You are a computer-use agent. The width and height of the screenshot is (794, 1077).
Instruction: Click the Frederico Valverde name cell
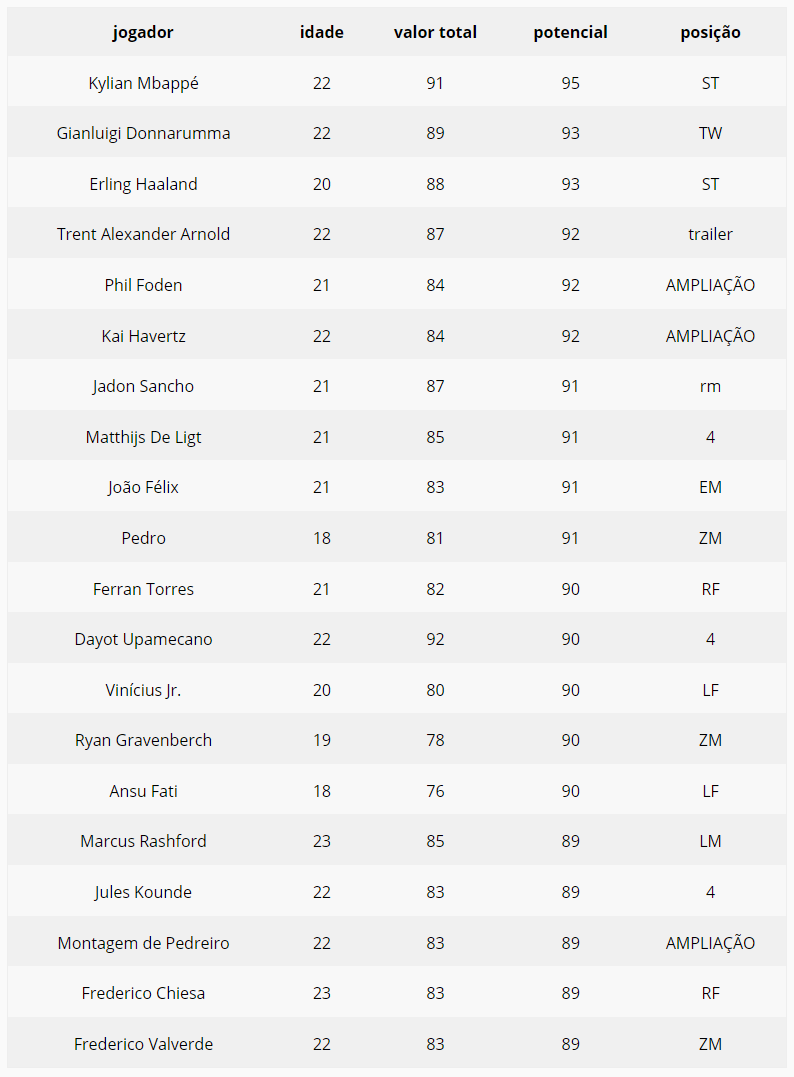click(x=143, y=1044)
